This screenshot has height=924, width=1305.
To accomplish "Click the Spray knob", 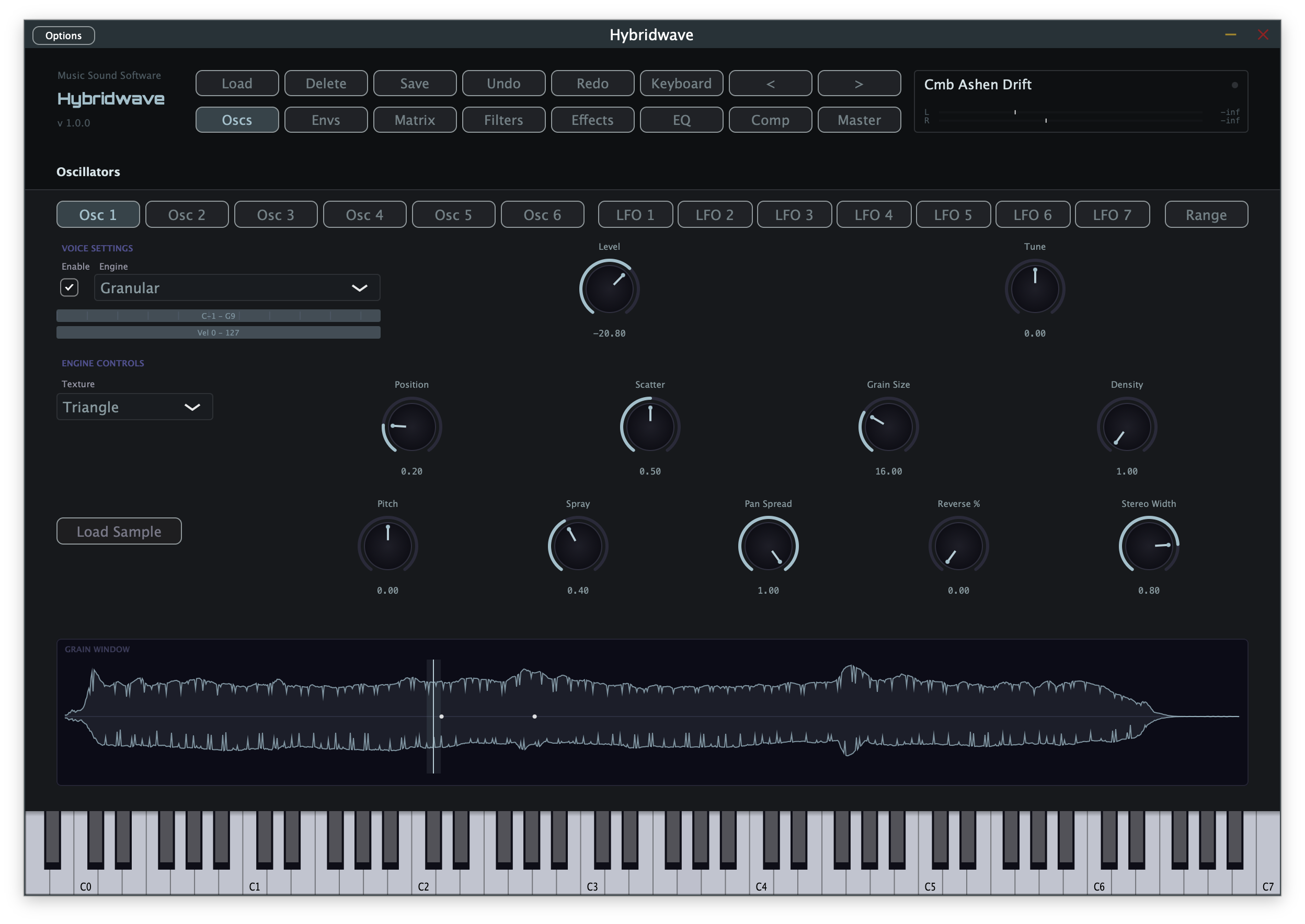I will pos(577,545).
